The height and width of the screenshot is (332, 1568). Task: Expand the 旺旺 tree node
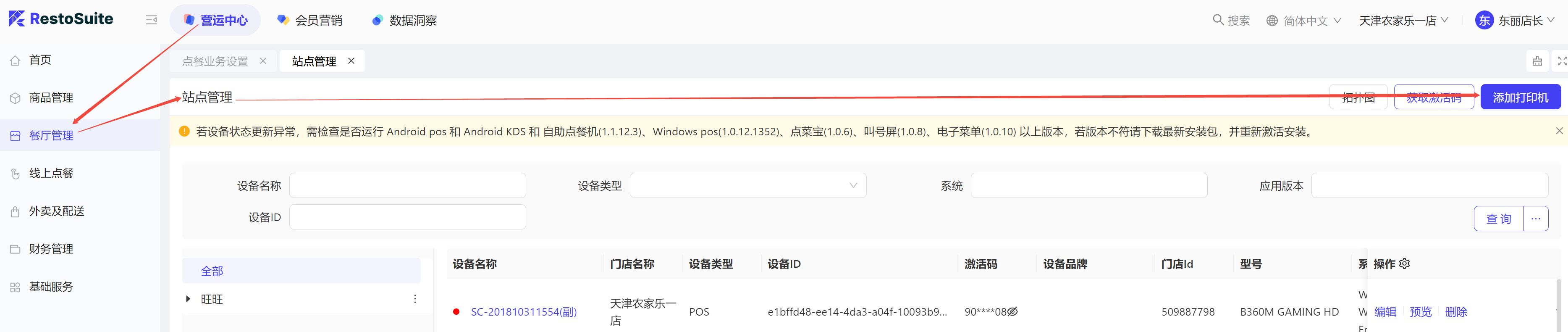188,299
